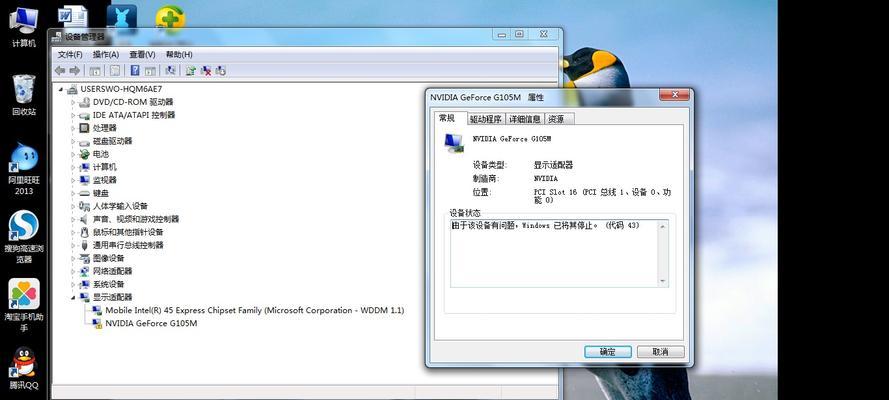This screenshot has width=889, height=400.
Task: Select the 网络适配器 category icon
Action: point(84,271)
